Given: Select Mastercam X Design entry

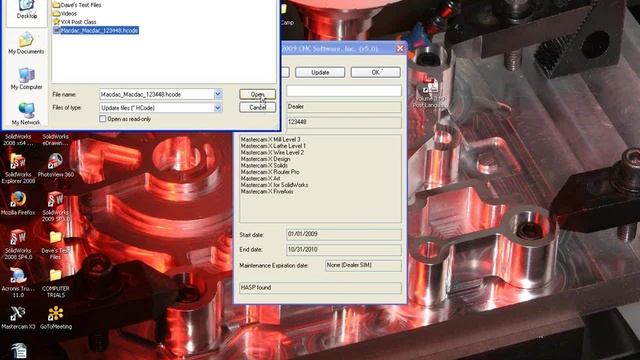Looking at the screenshot, I should (x=266, y=159).
